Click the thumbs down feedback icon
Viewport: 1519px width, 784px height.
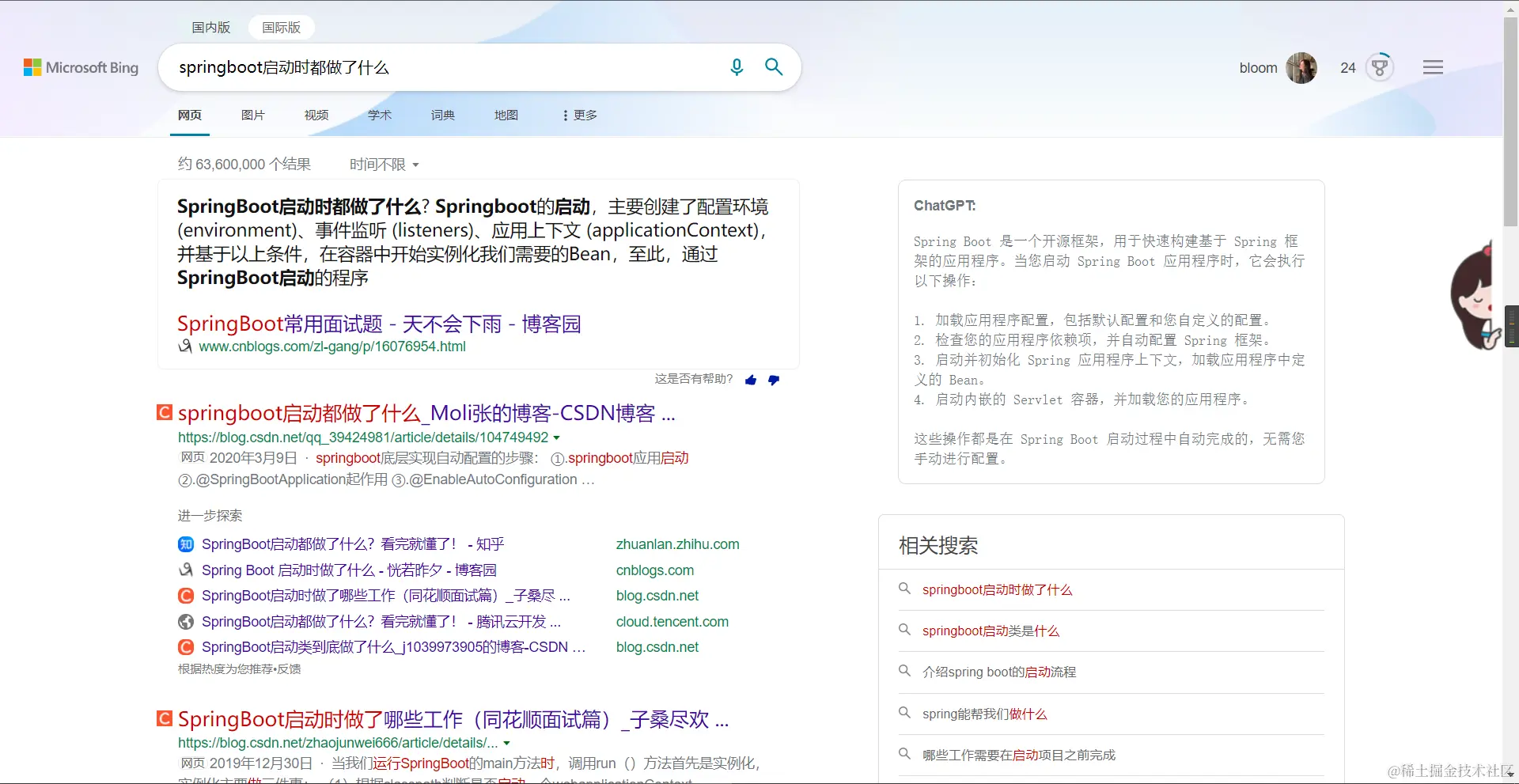click(774, 381)
